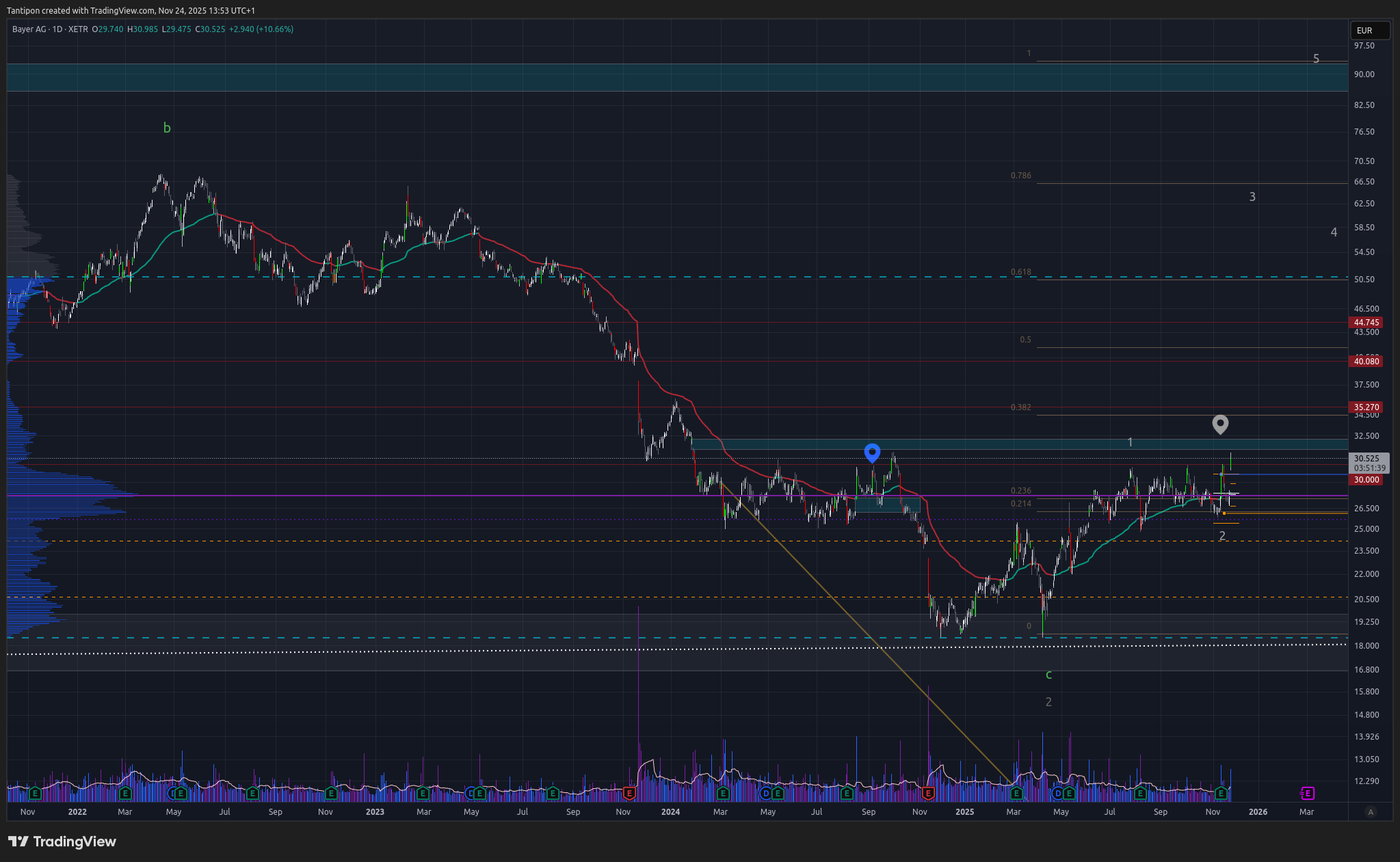Click the current price 30.525 label
This screenshot has height=862, width=1400.
(1367, 459)
